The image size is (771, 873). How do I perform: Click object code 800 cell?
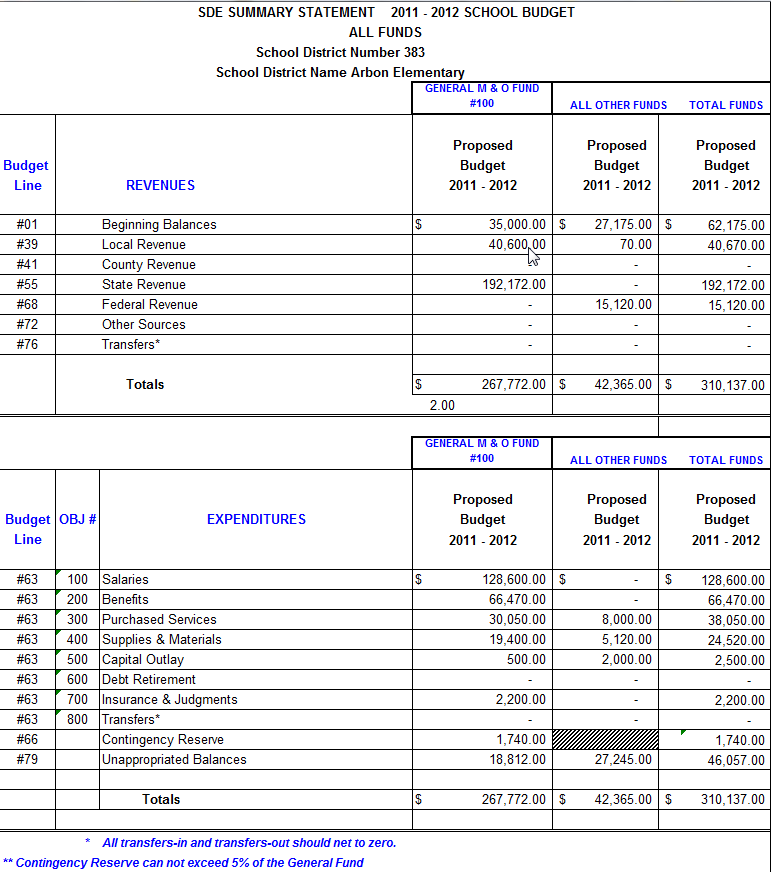coord(77,720)
